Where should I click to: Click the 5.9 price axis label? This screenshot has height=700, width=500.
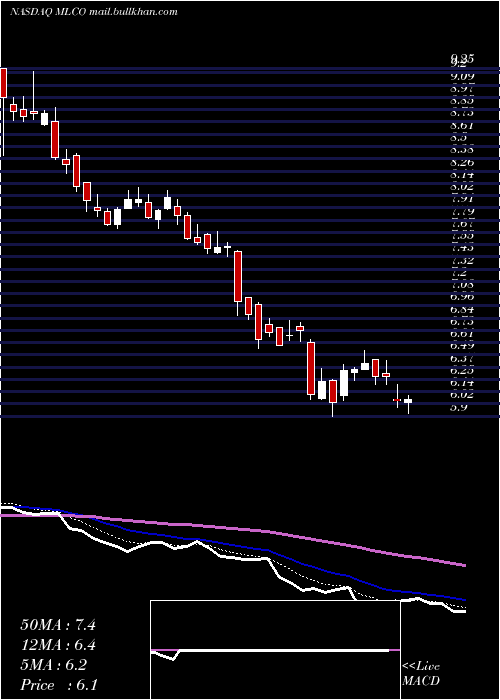(459, 407)
